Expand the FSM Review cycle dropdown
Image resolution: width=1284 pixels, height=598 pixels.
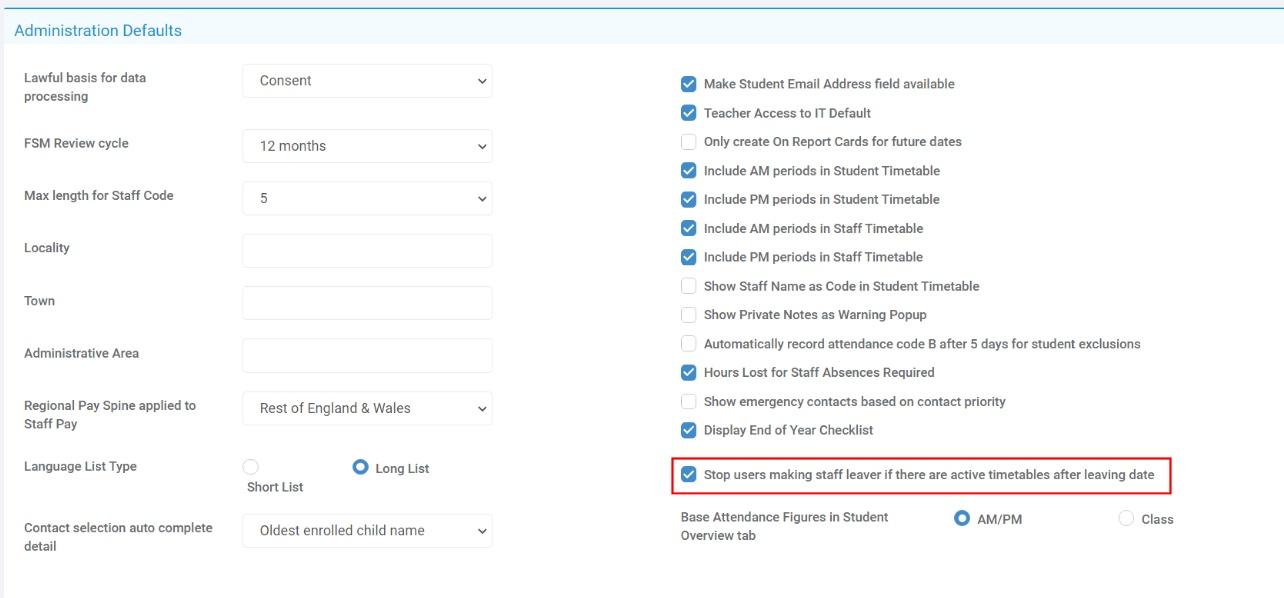(367, 146)
